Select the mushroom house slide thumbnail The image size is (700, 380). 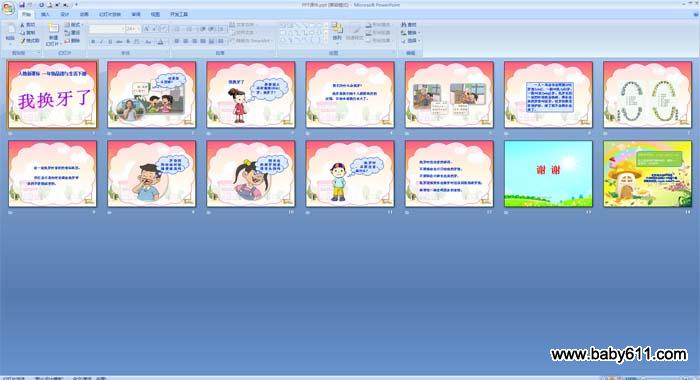(647, 174)
